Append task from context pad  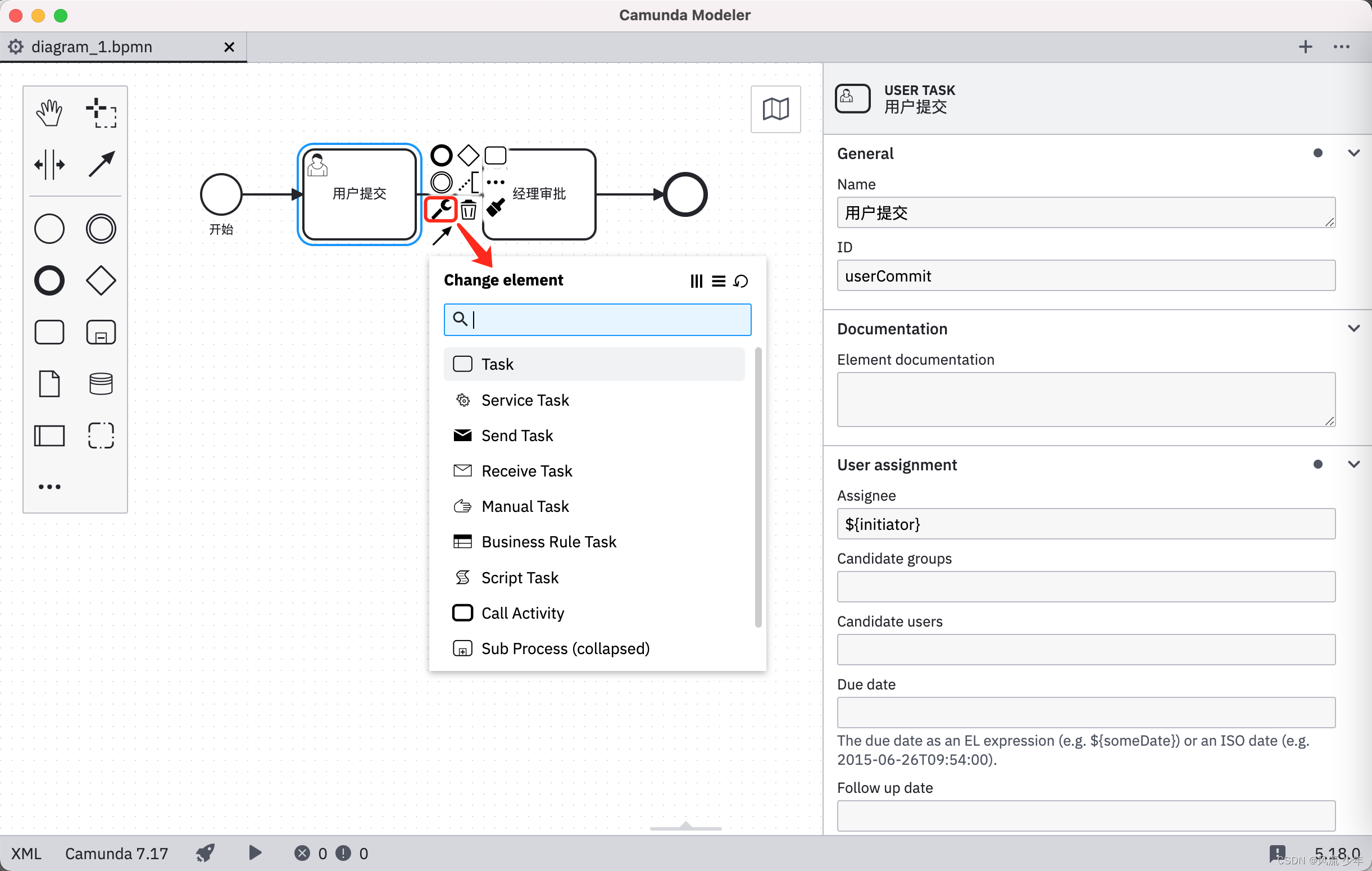(495, 155)
